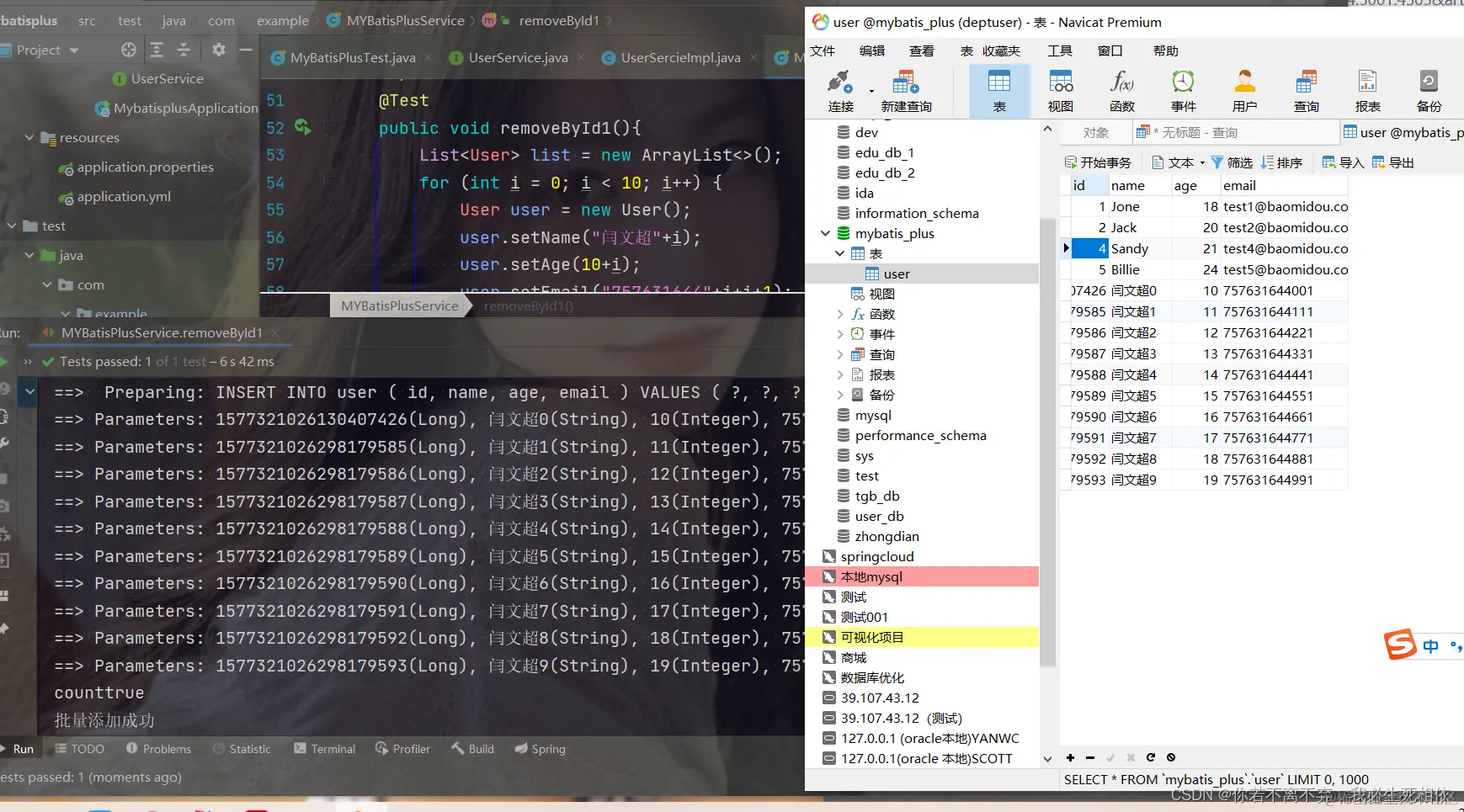Click the 筛选 filter button

[1232, 162]
